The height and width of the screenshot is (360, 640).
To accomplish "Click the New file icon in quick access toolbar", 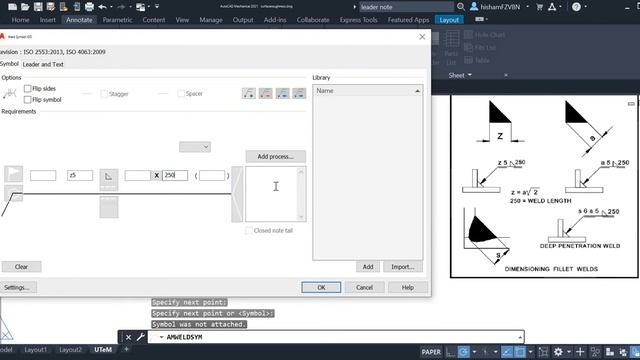I will click(x=12, y=7).
